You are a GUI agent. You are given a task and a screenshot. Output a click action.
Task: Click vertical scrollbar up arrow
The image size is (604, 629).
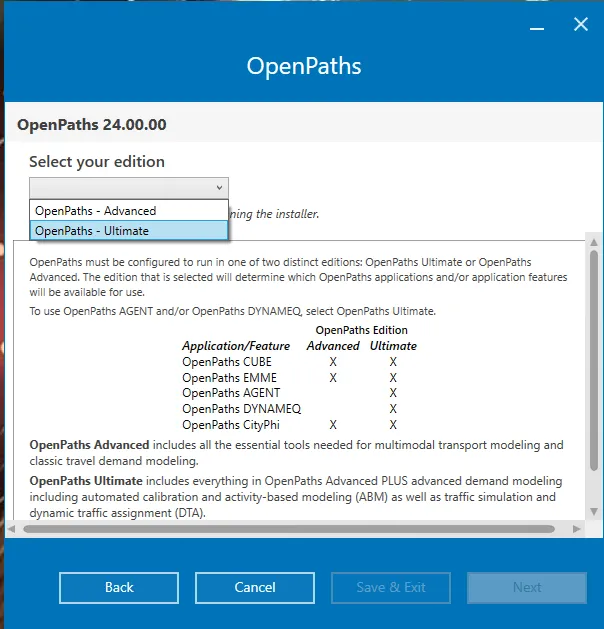tap(594, 242)
